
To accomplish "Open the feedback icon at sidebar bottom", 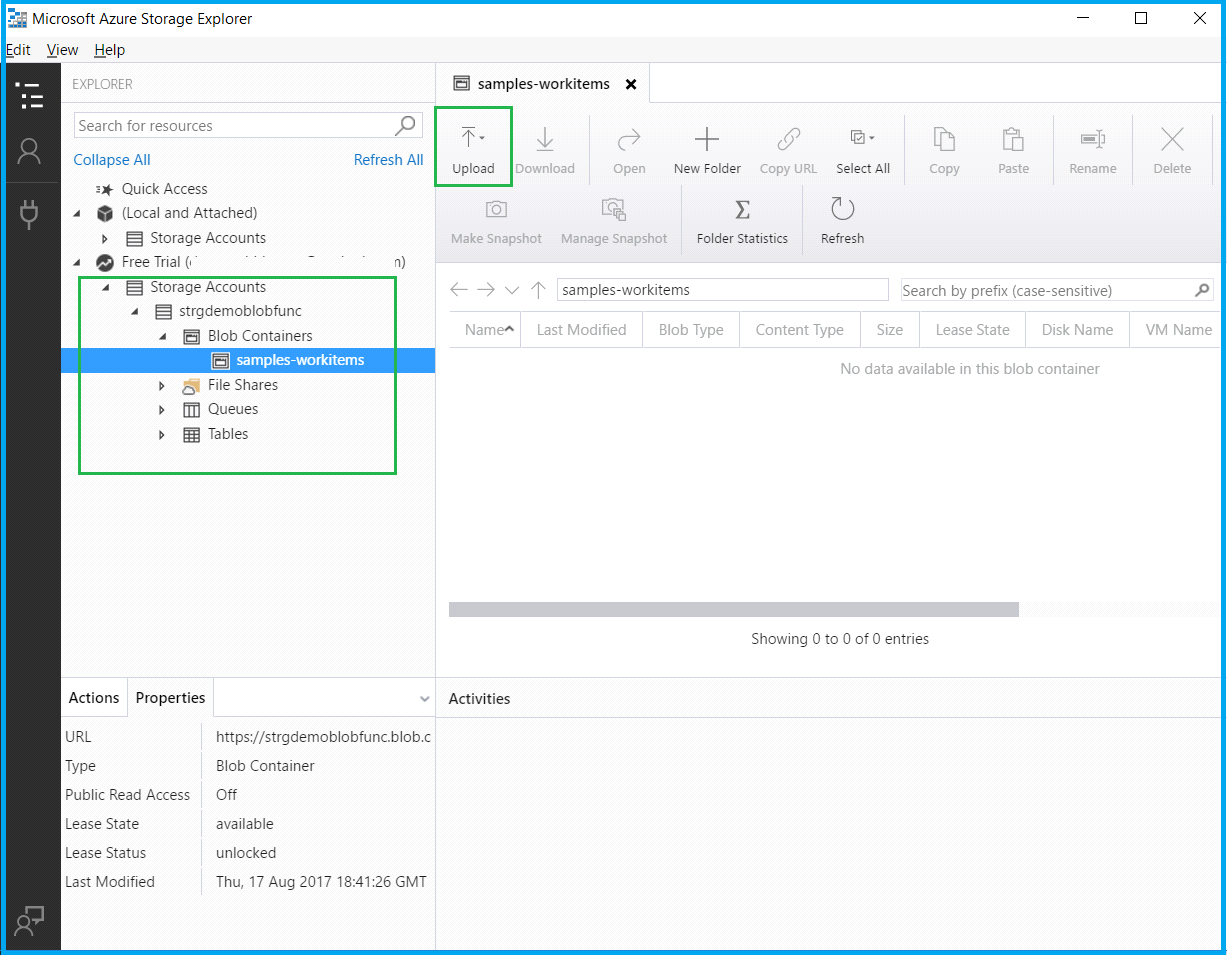I will [30, 921].
